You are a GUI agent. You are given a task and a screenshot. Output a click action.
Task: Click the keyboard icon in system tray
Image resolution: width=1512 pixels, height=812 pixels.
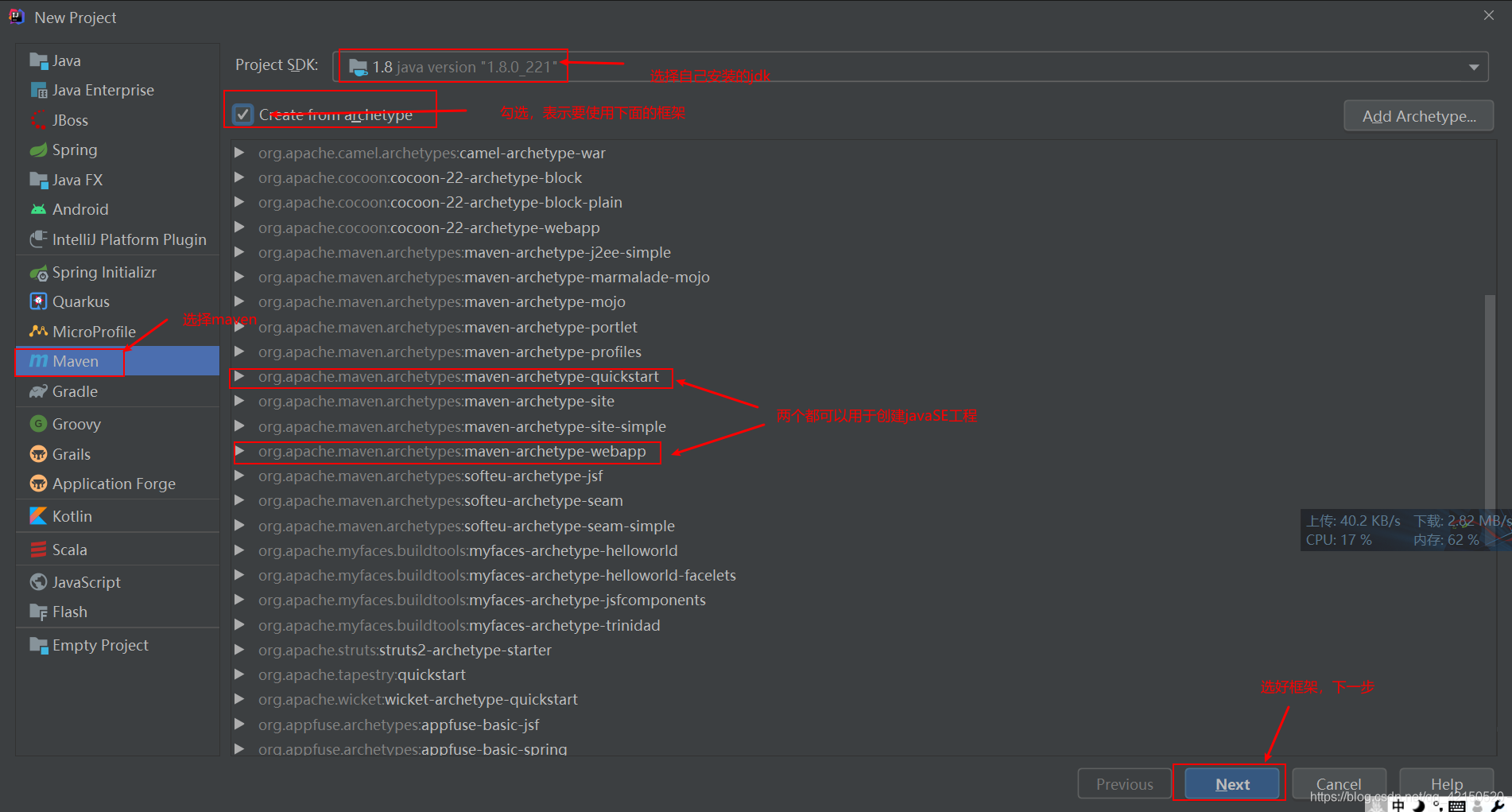pyautogui.click(x=1456, y=806)
